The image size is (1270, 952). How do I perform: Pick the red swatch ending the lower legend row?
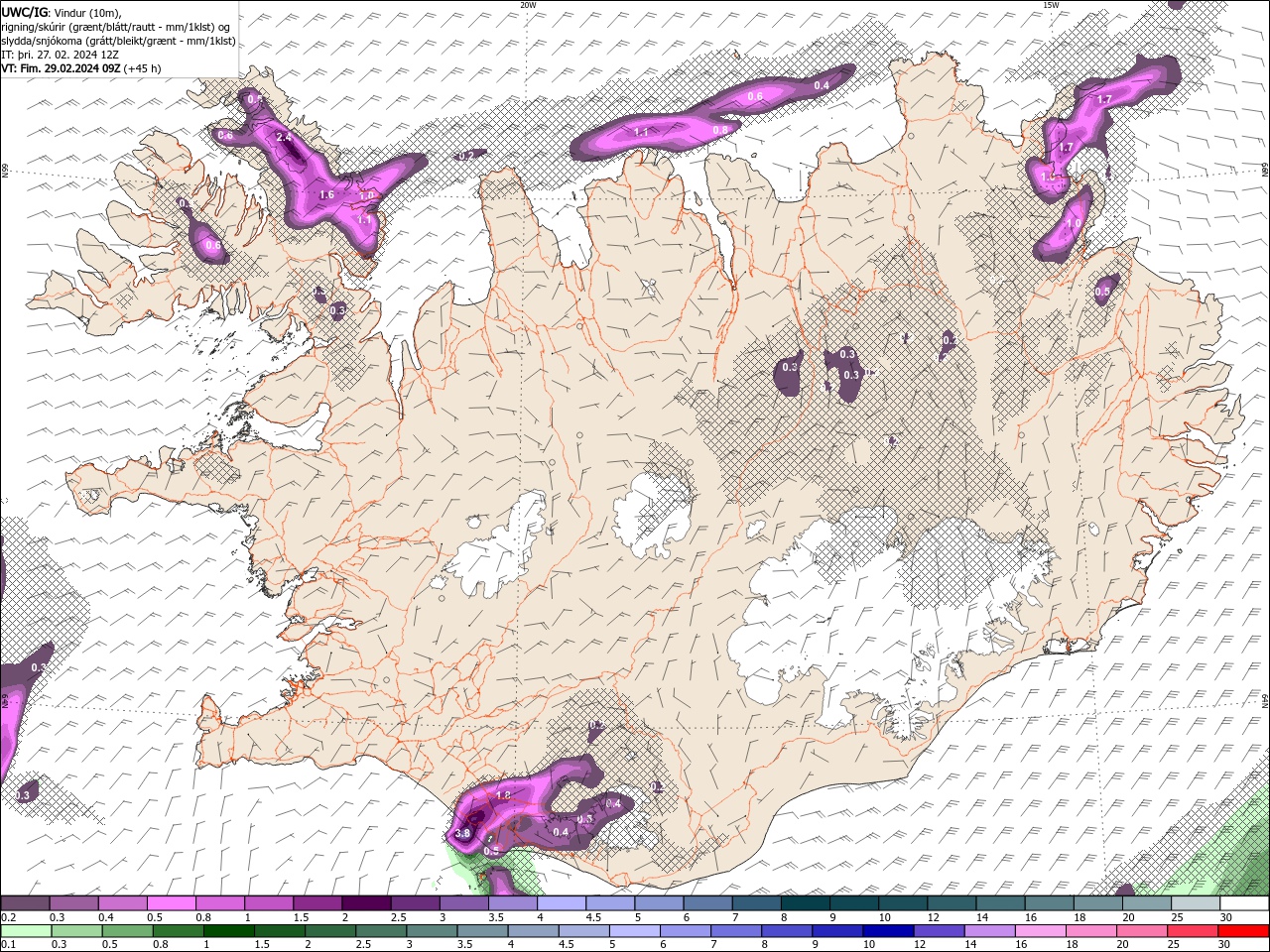(1243, 931)
